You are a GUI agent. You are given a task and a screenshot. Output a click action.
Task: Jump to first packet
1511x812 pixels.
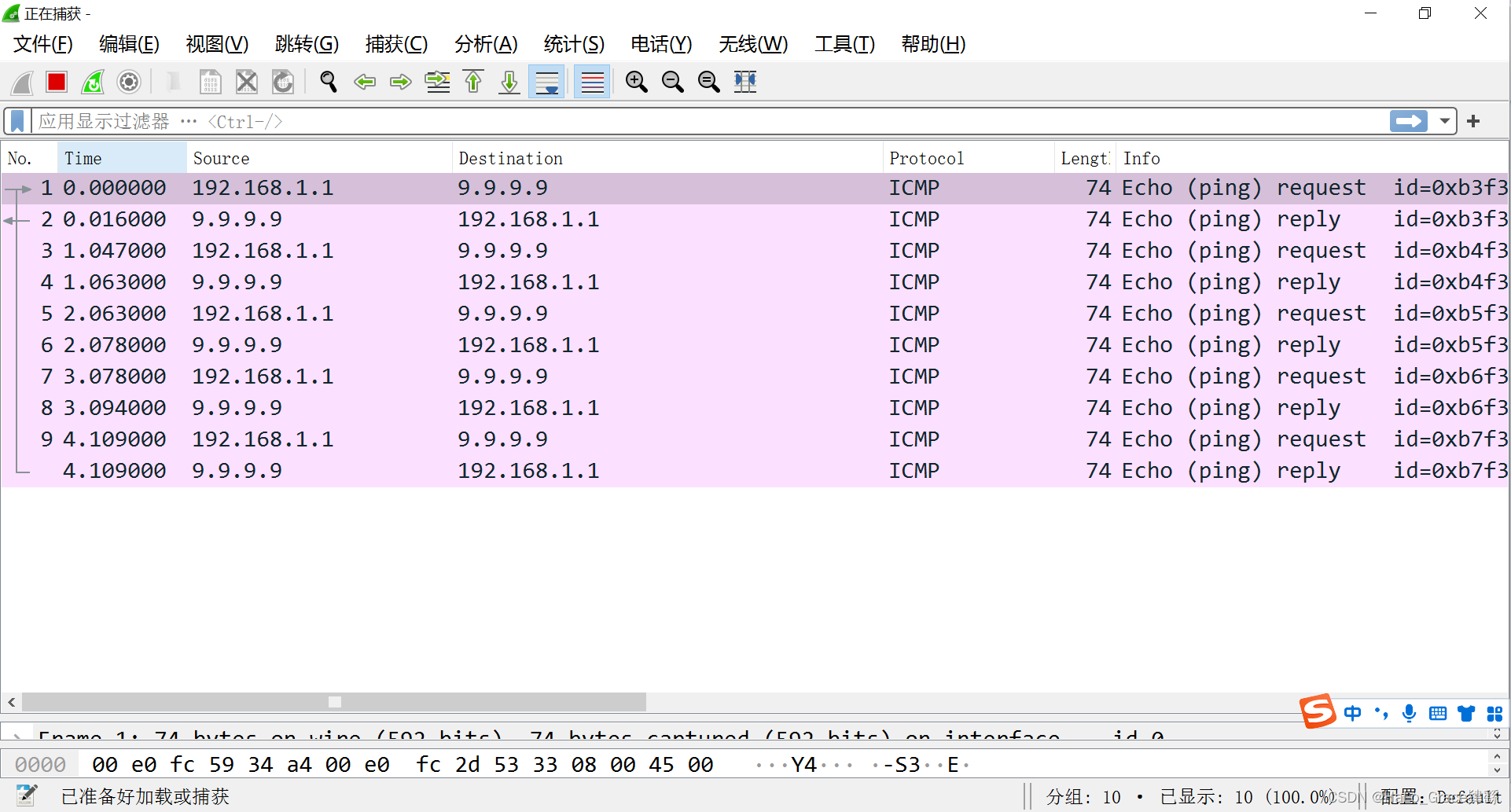click(x=473, y=82)
